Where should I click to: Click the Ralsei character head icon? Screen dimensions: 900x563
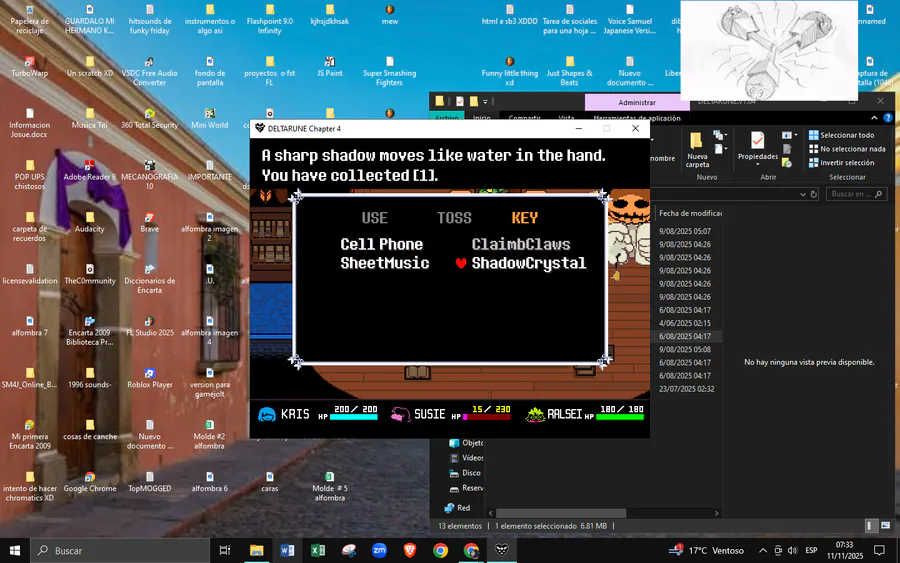click(x=535, y=414)
